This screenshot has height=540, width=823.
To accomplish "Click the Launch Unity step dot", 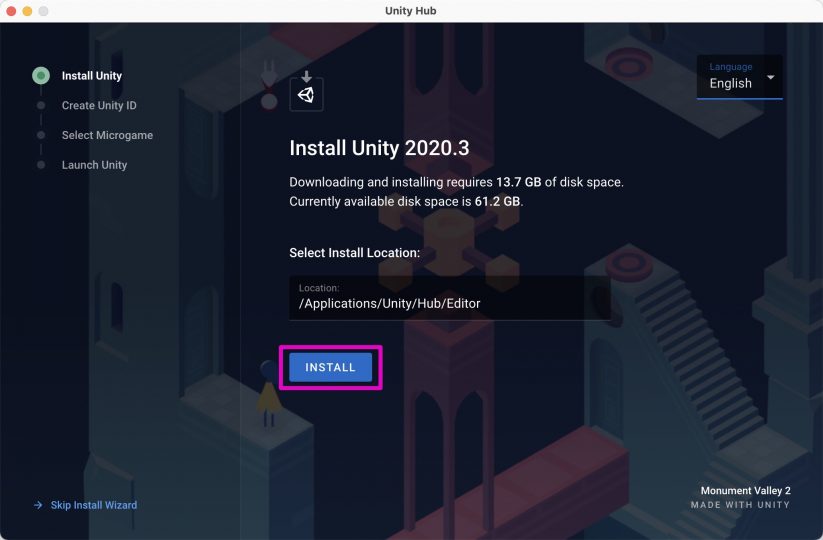I will (x=41, y=165).
